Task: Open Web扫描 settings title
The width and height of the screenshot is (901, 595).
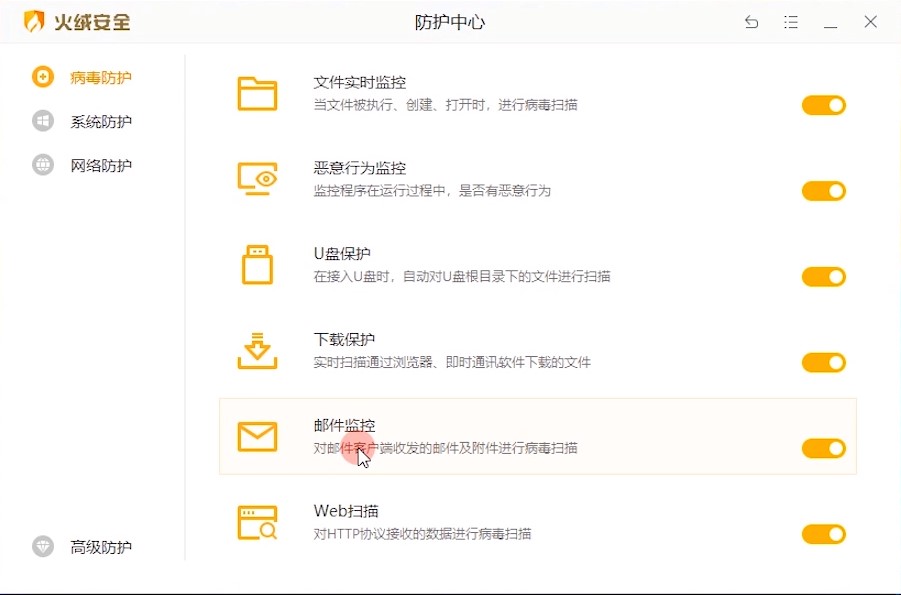Action: click(x=346, y=511)
